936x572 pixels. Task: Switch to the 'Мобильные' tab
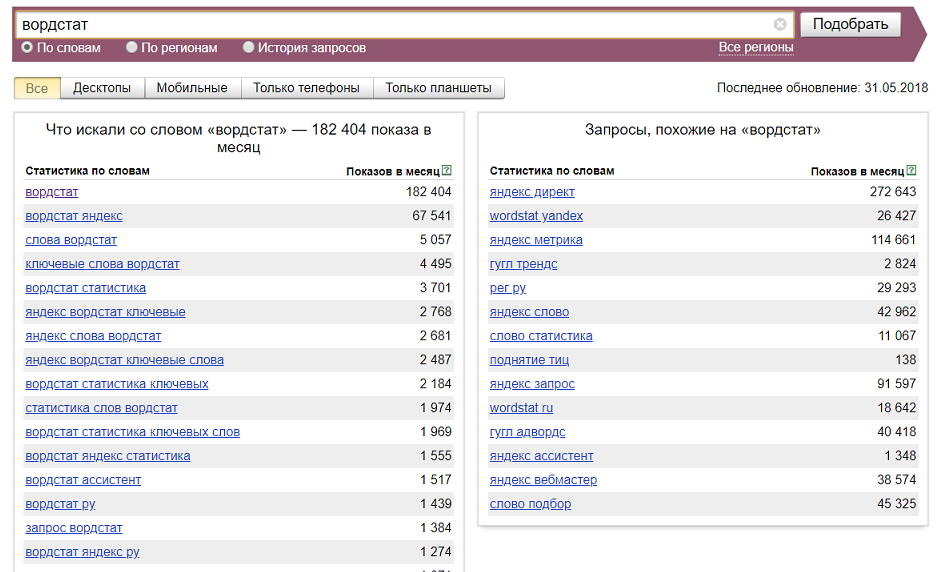coord(192,88)
